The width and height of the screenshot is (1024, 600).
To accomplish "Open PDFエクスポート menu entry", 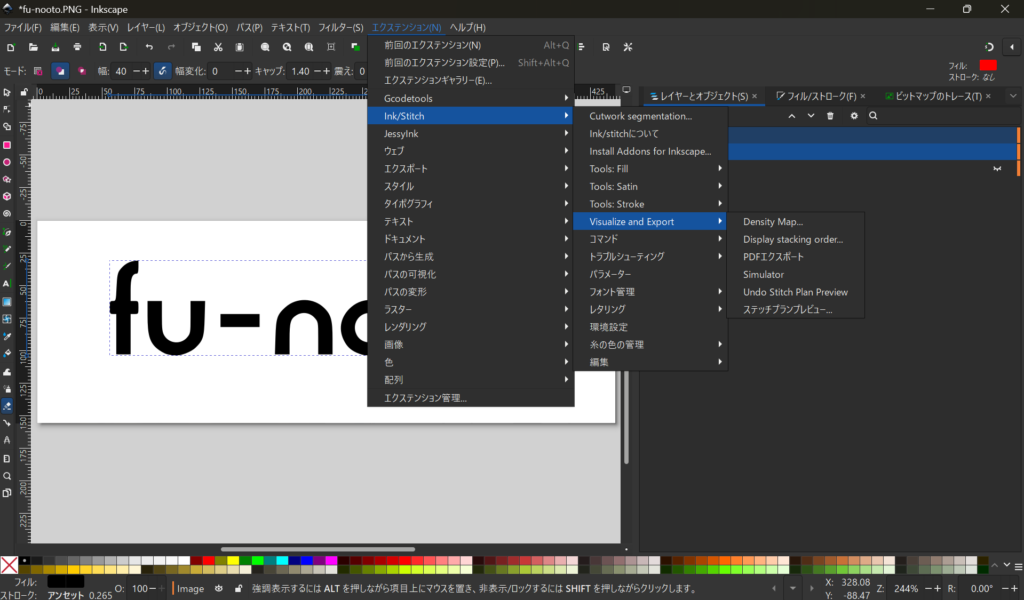I will pyautogui.click(x=774, y=257).
